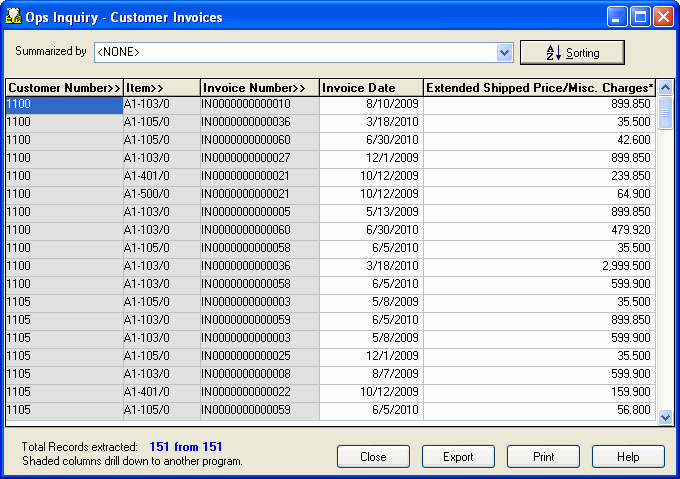Open Help for this inquiry
This screenshot has width=680, height=479.
628,457
